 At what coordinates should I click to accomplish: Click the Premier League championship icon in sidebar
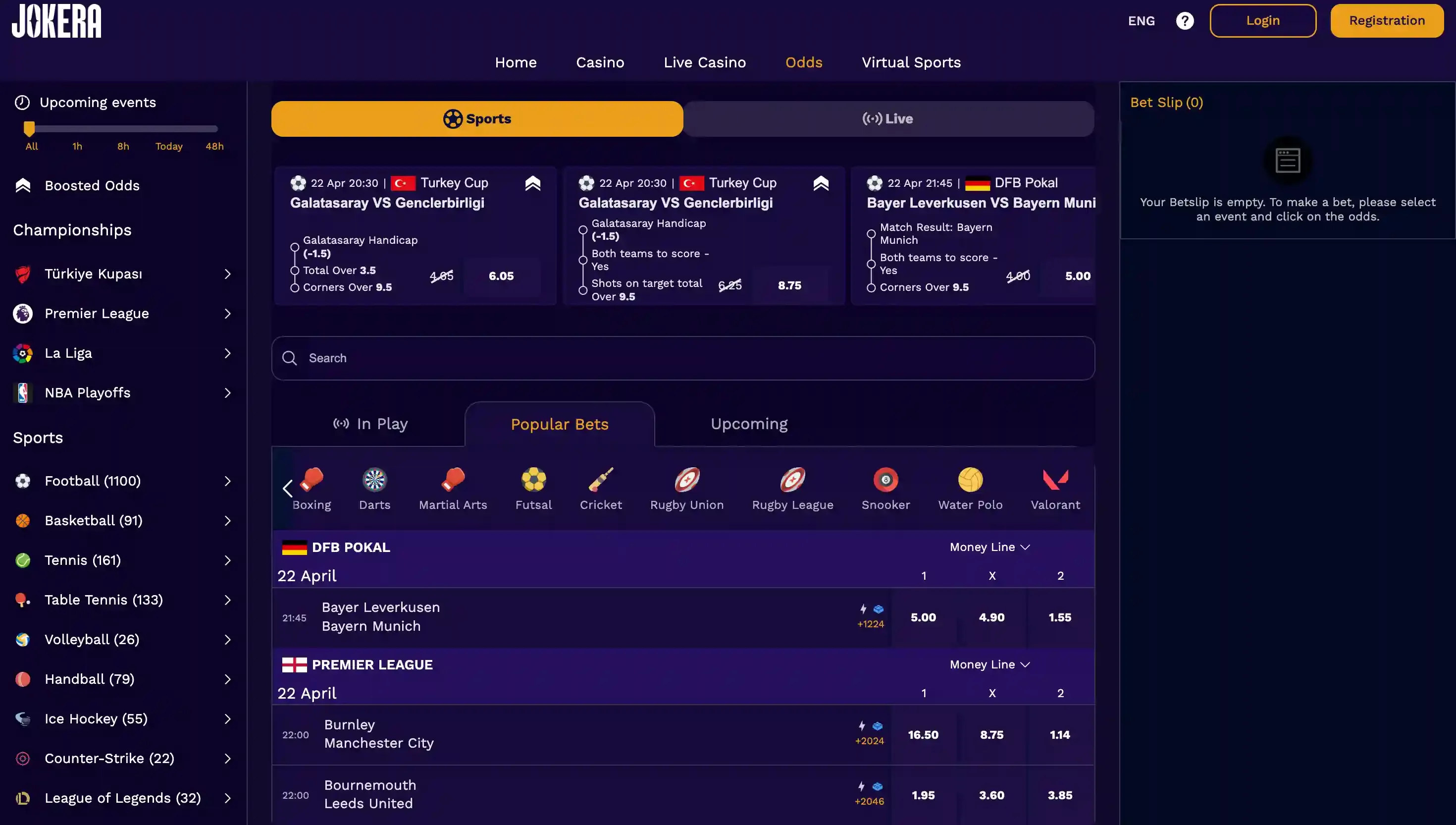tap(23, 313)
